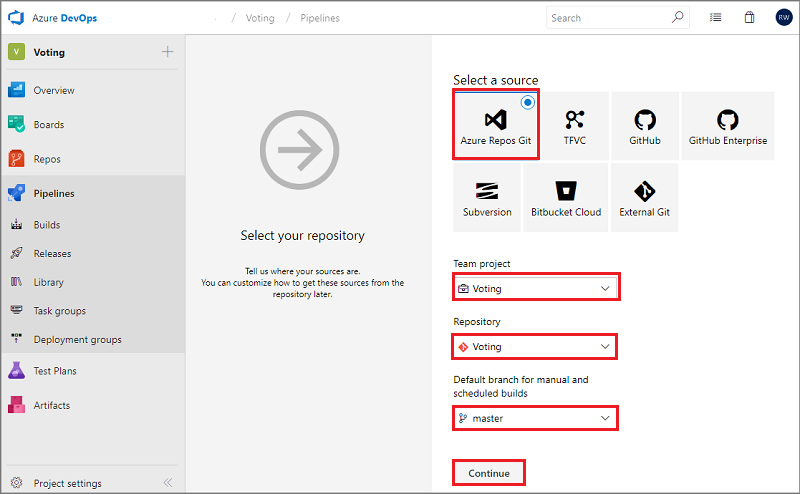
Task: Open the RW user avatar menu
Action: 784,17
